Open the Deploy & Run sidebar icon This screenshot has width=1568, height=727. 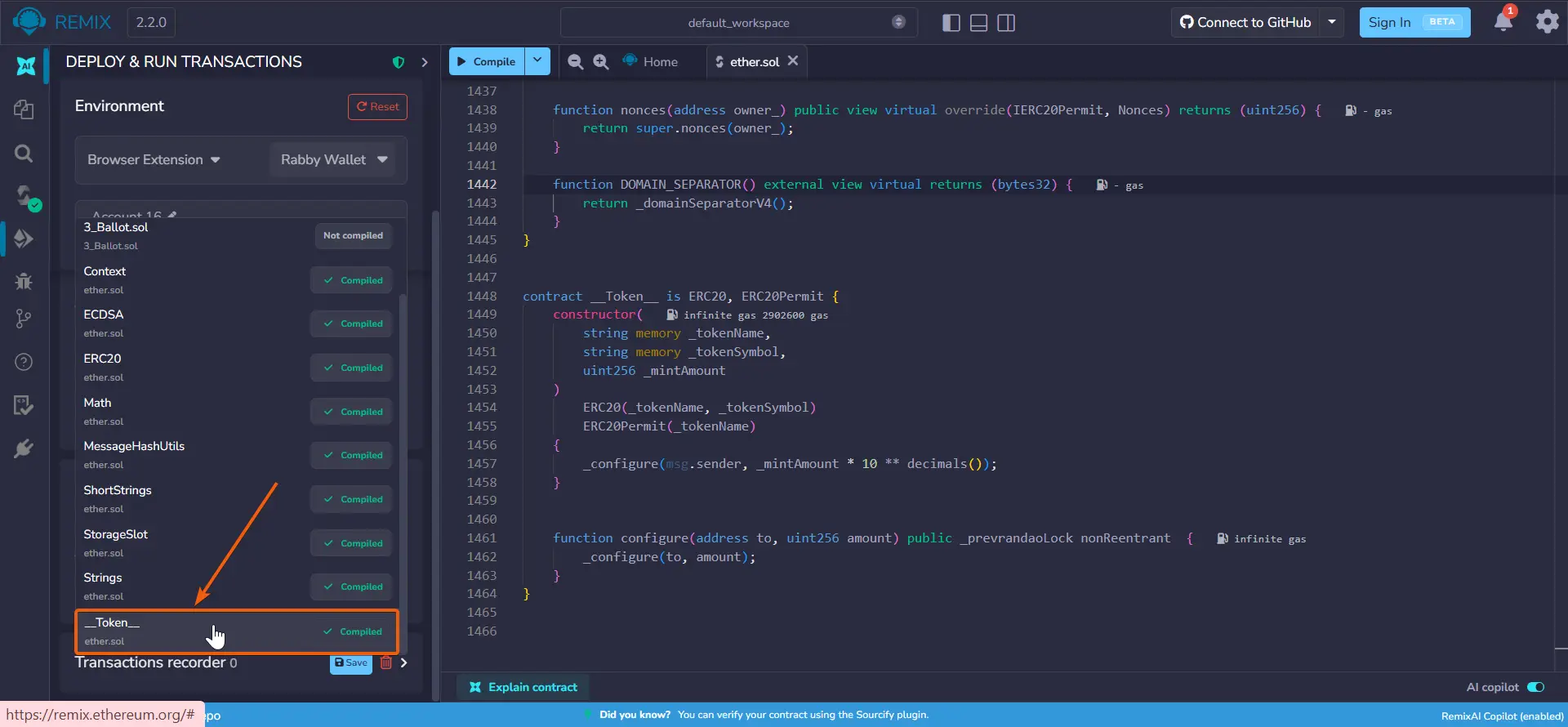[x=24, y=239]
